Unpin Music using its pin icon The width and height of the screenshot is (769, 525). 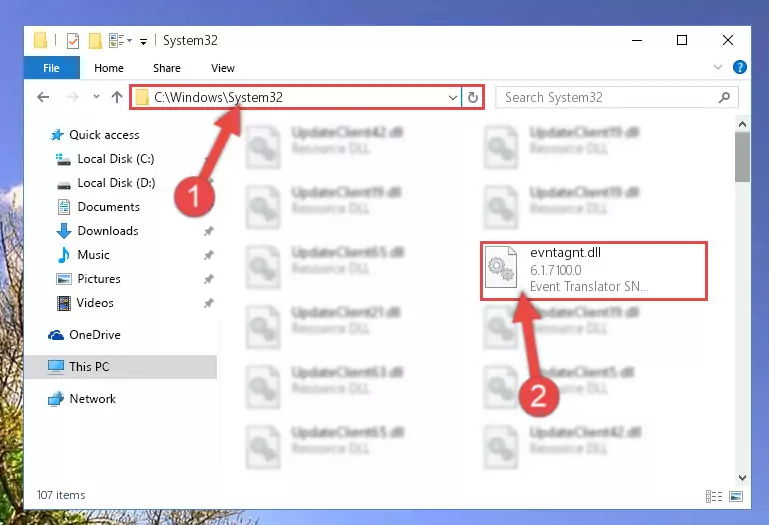pos(208,255)
